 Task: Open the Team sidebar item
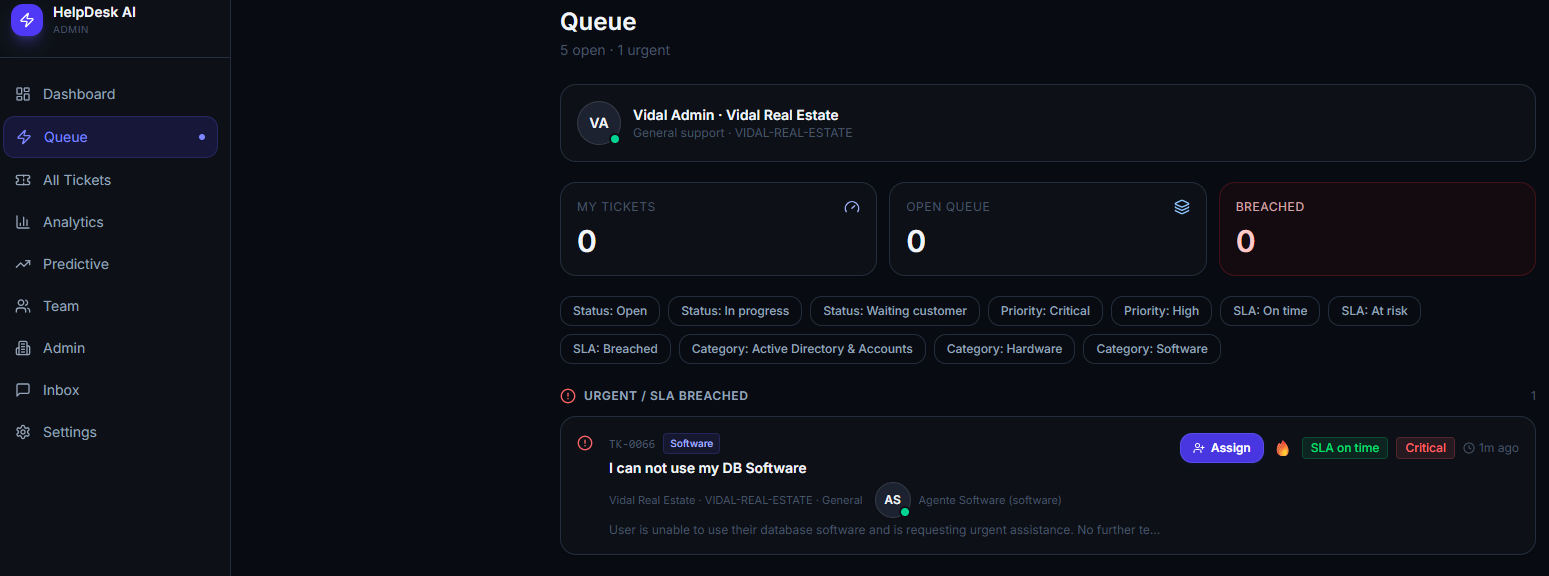110,306
